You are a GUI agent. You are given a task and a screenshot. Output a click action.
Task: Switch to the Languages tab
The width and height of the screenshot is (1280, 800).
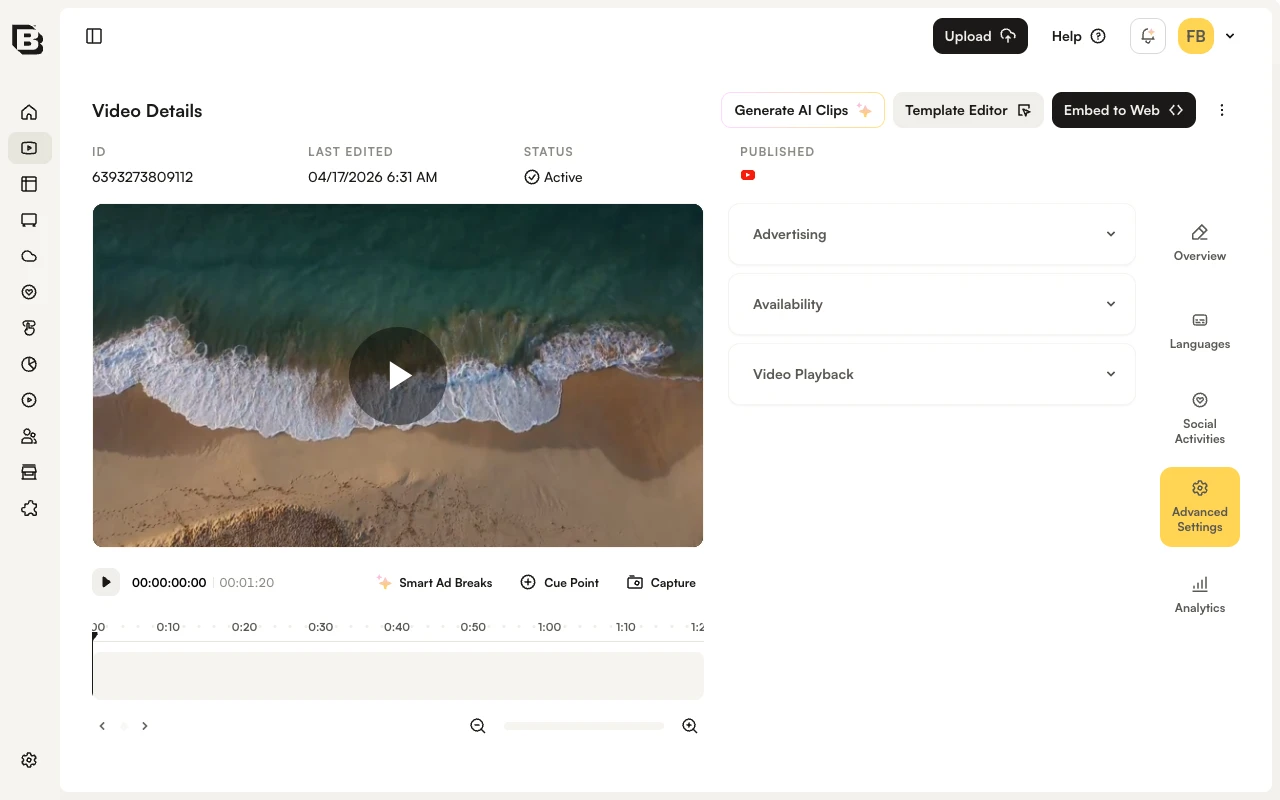(1200, 331)
